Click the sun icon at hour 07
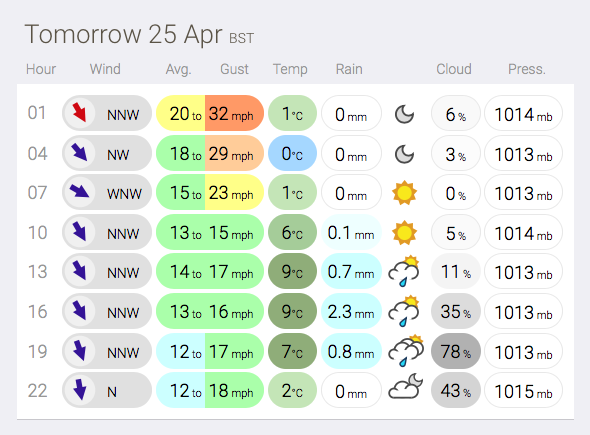 (x=404, y=193)
